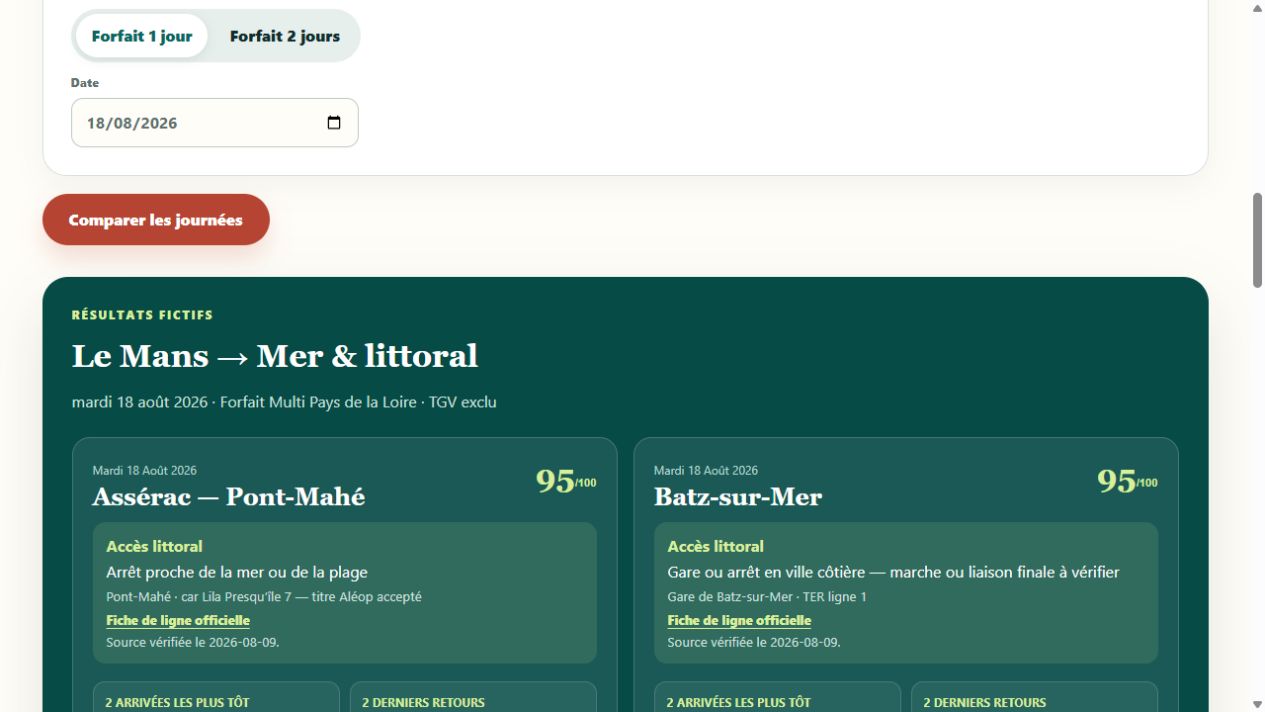Open Fiche de ligne officielle for Assérac — Pont-Mahé
Image resolution: width=1265 pixels, height=712 pixels.
(x=178, y=621)
